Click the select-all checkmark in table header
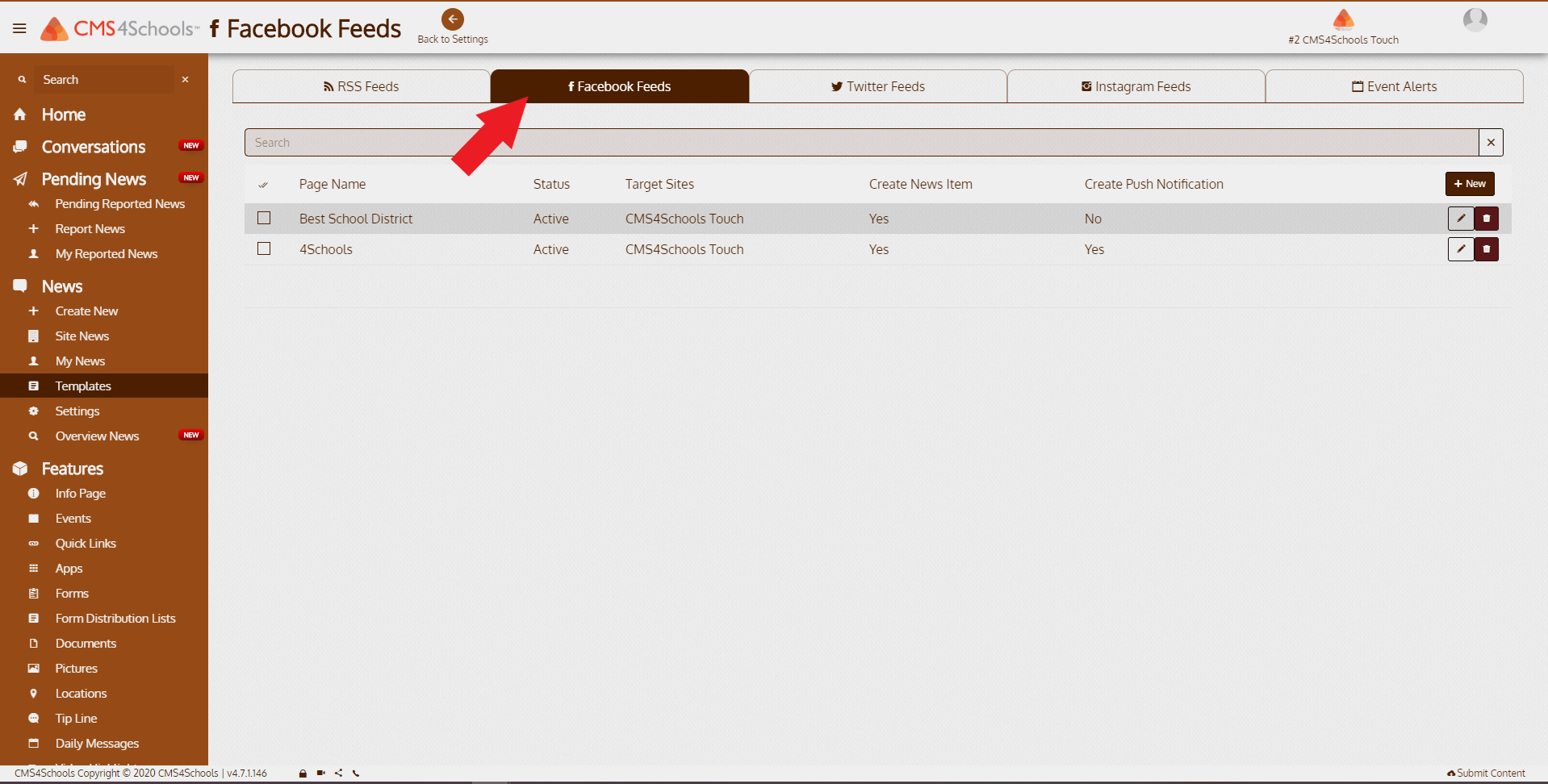 pos(263,185)
